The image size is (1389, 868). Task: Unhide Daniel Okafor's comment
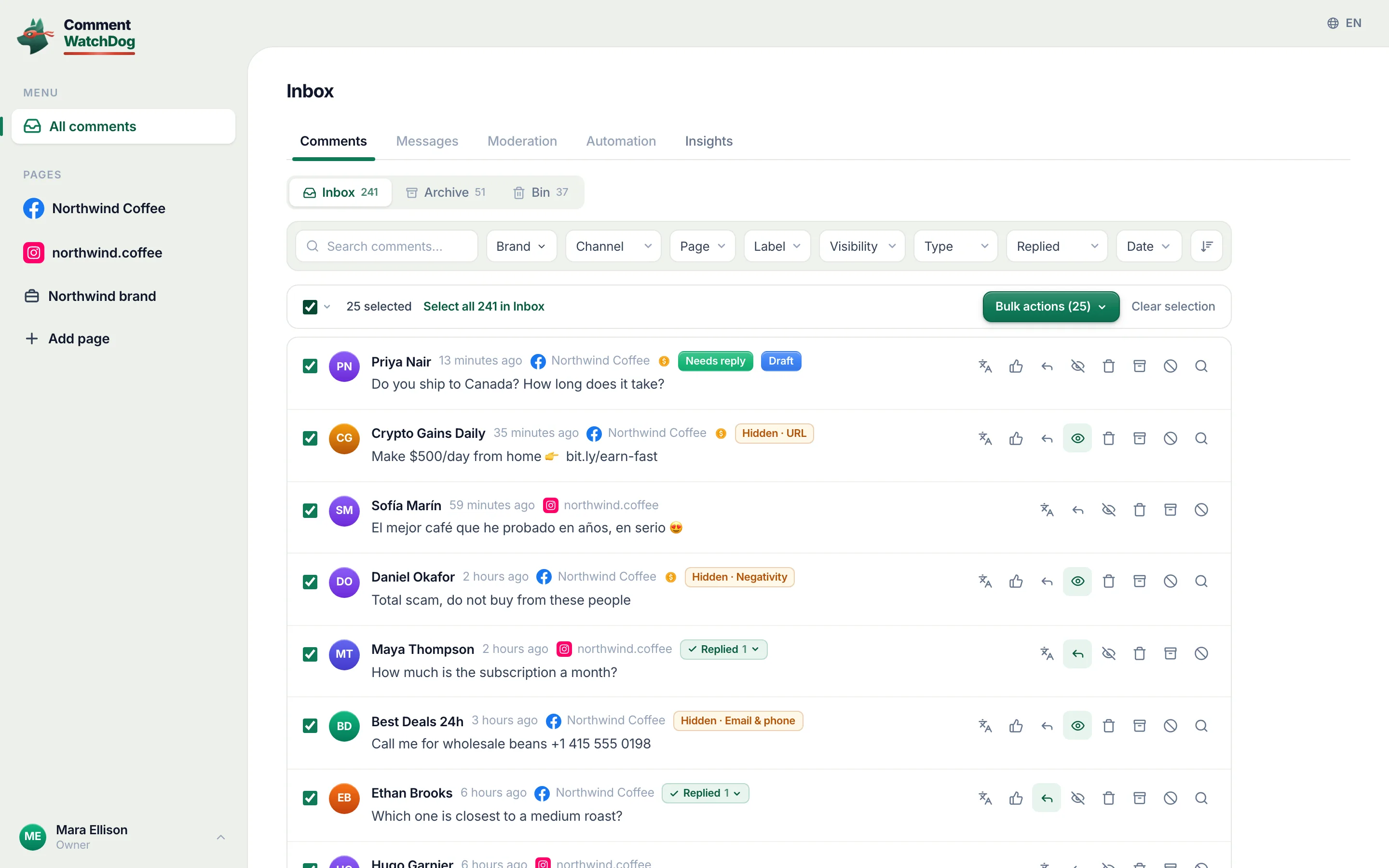click(1078, 582)
